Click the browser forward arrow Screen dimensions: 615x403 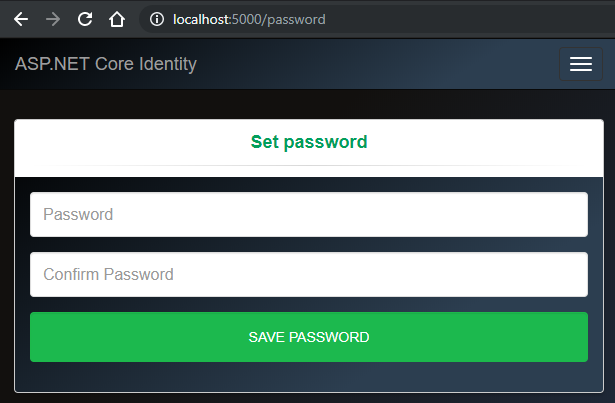(x=53, y=19)
